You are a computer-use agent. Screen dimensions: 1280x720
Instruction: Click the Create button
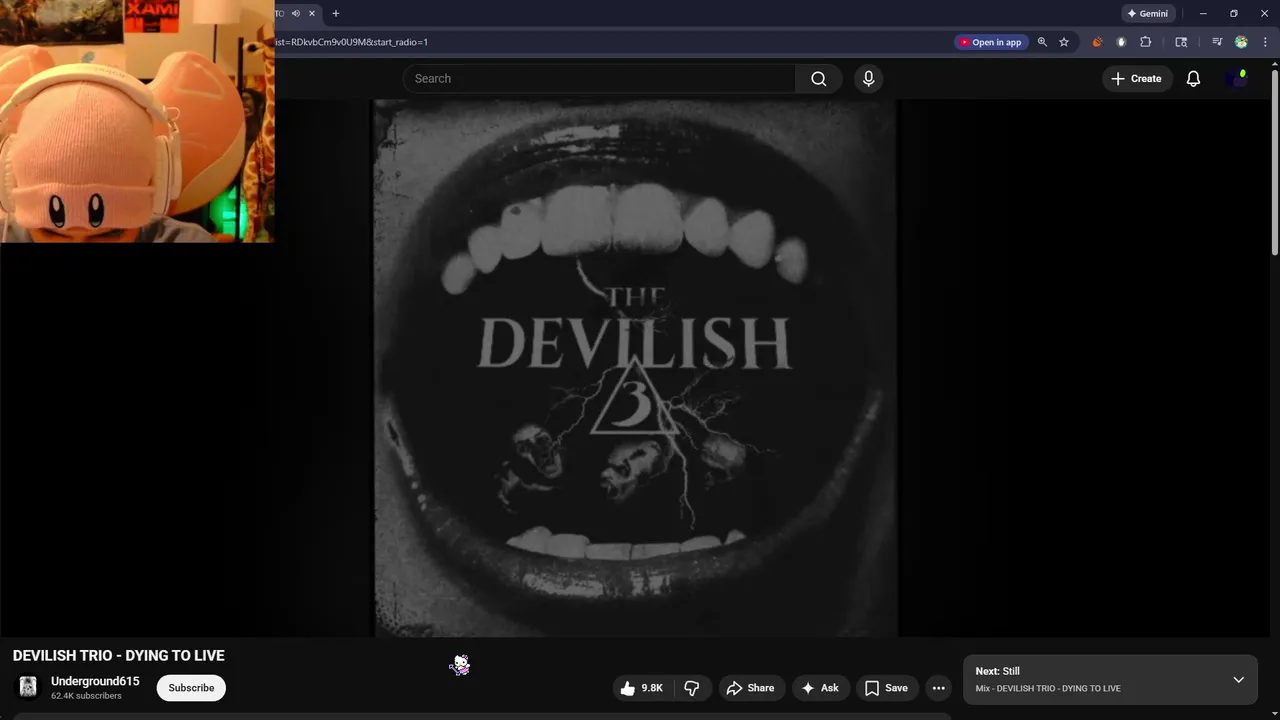[x=1136, y=78]
